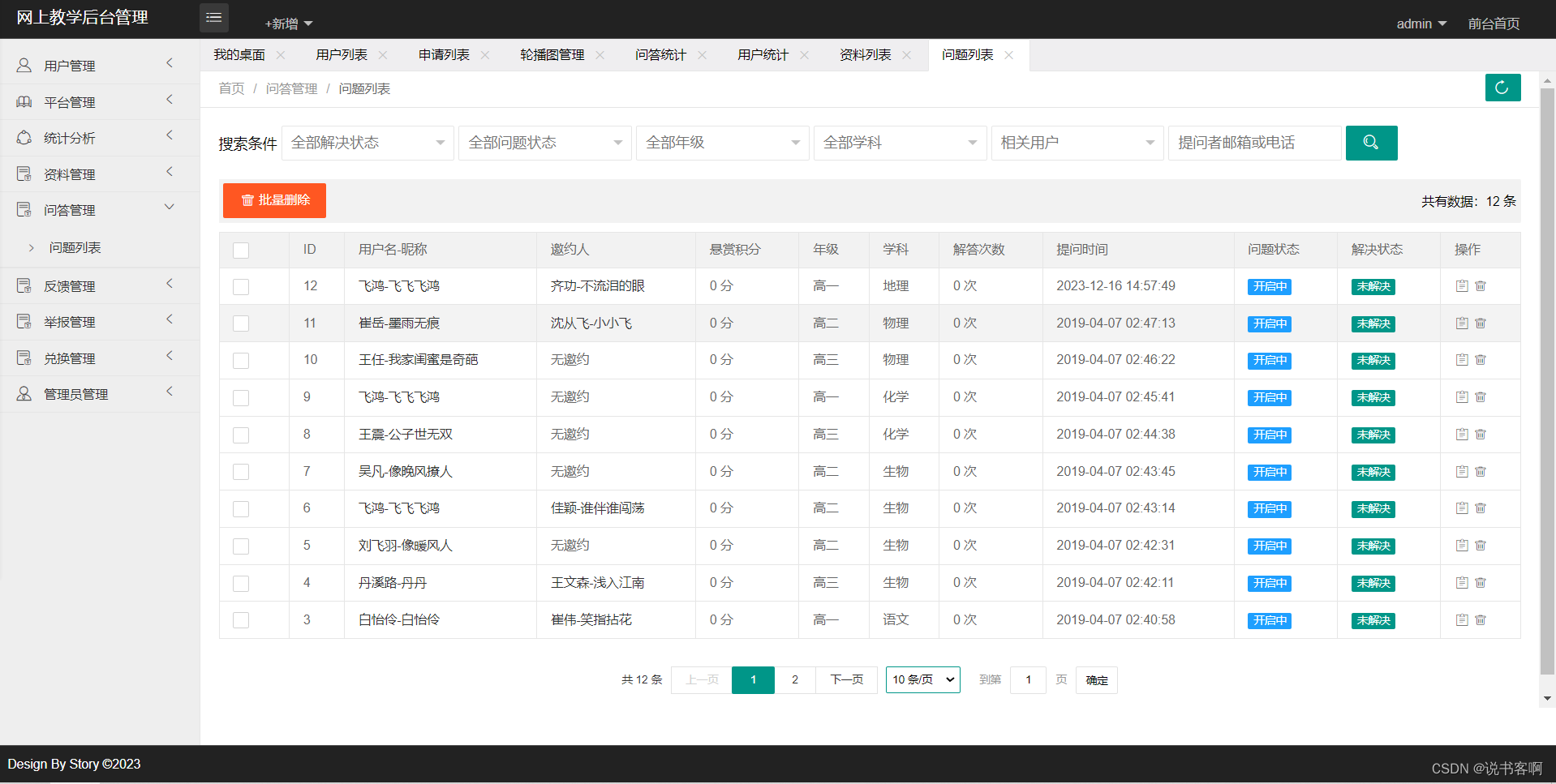Switch to the 用户统计 tab

click(763, 55)
